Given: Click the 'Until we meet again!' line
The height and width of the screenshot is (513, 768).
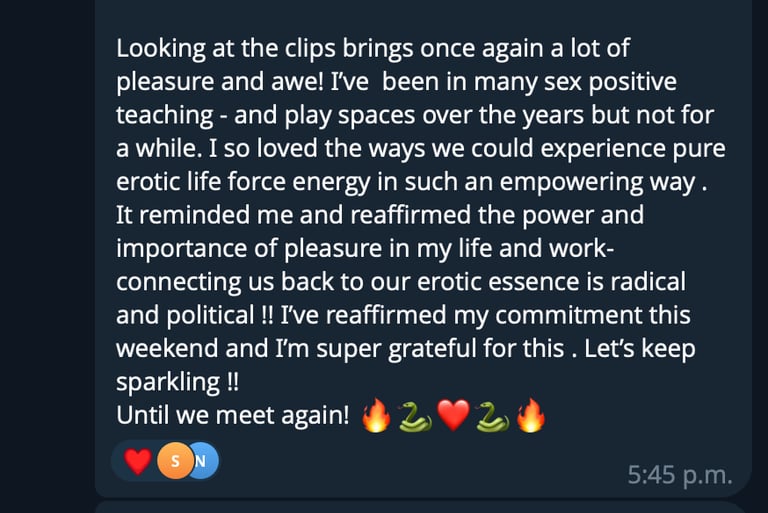Looking at the screenshot, I should pyautogui.click(x=232, y=417).
